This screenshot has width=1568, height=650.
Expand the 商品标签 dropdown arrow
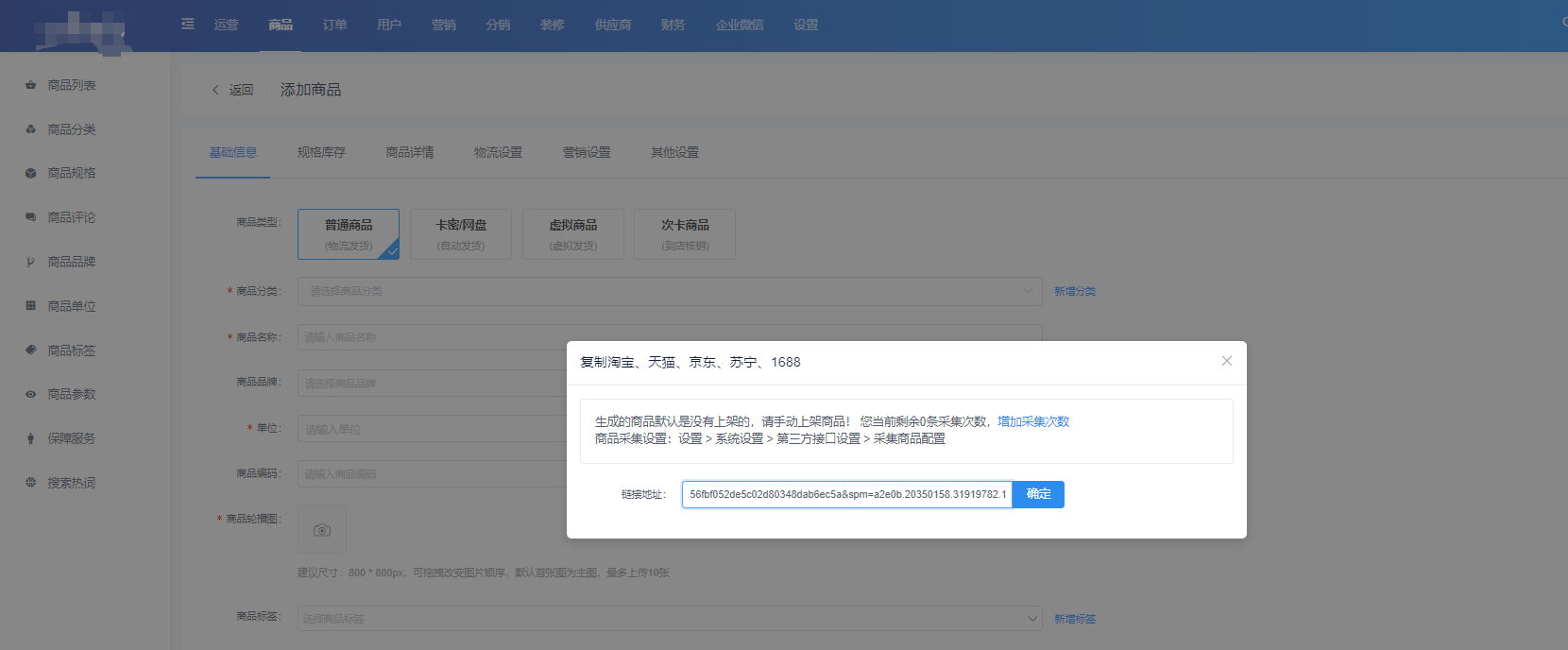(x=1031, y=619)
